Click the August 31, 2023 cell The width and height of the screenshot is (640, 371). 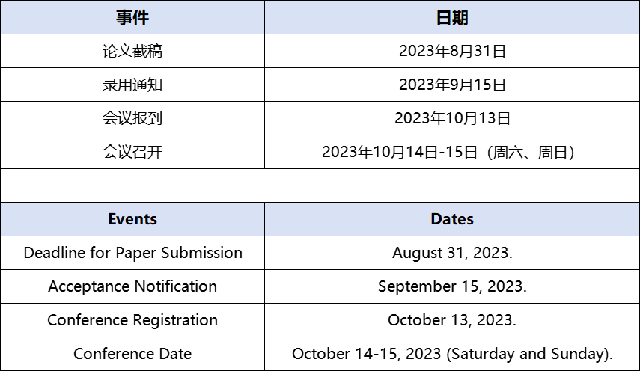452,253
